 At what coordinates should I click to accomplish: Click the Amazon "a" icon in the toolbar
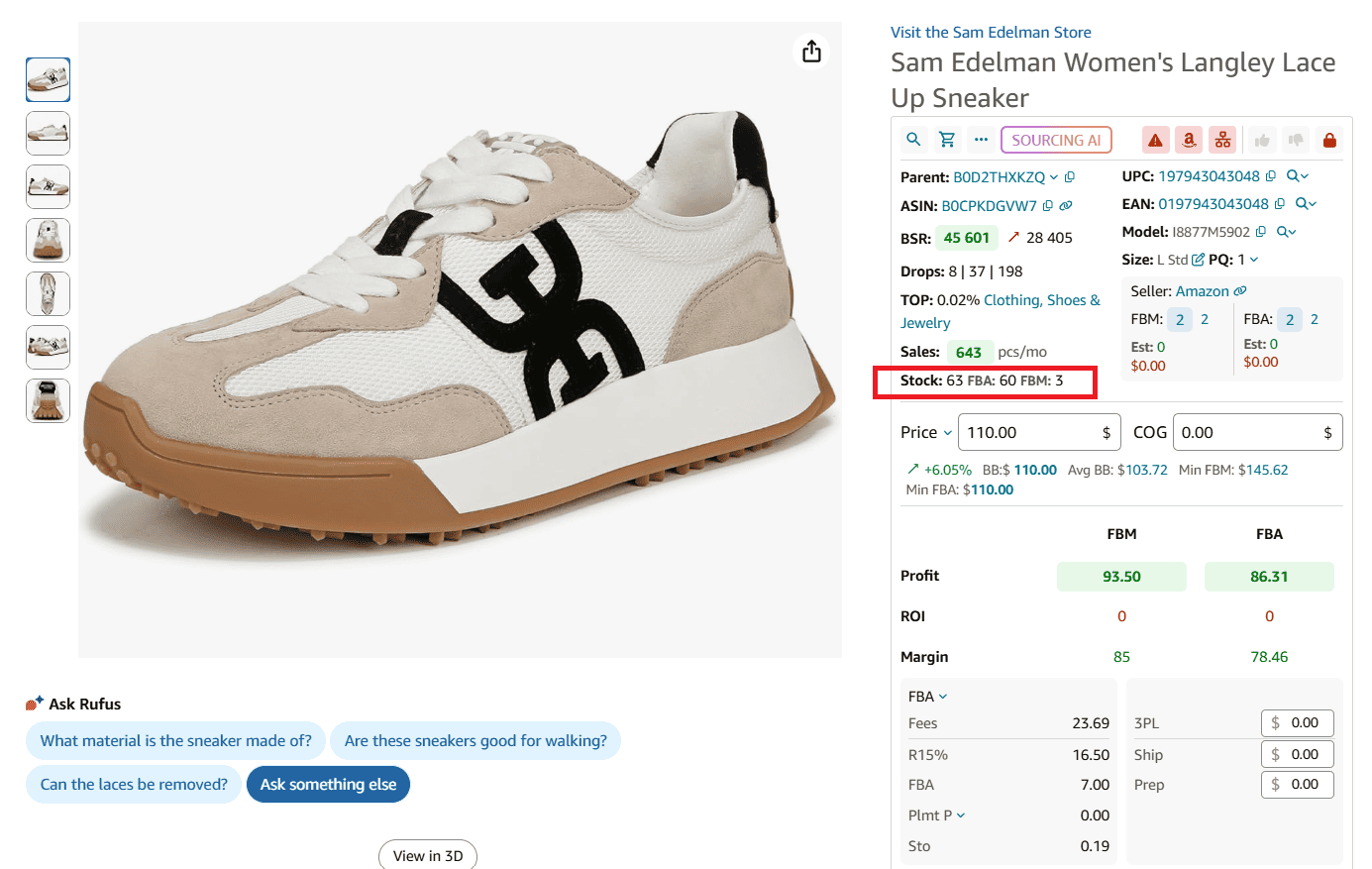pos(1189,139)
